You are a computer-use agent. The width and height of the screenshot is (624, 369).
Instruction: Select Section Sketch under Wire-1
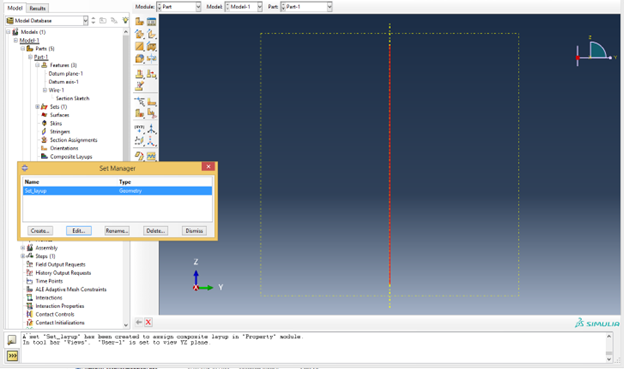(x=73, y=98)
